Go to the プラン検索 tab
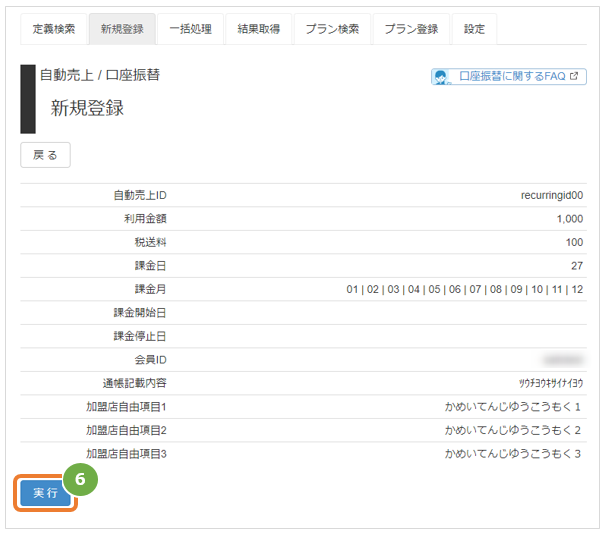Image resolution: width=614 pixels, height=539 pixels. [x=332, y=29]
